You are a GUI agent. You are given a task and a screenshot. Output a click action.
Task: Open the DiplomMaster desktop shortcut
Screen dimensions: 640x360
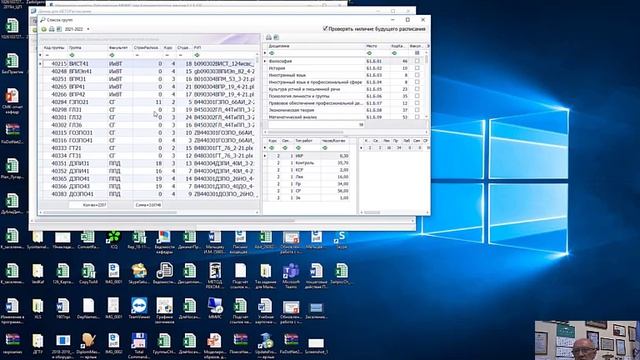pyautogui.click(x=88, y=345)
